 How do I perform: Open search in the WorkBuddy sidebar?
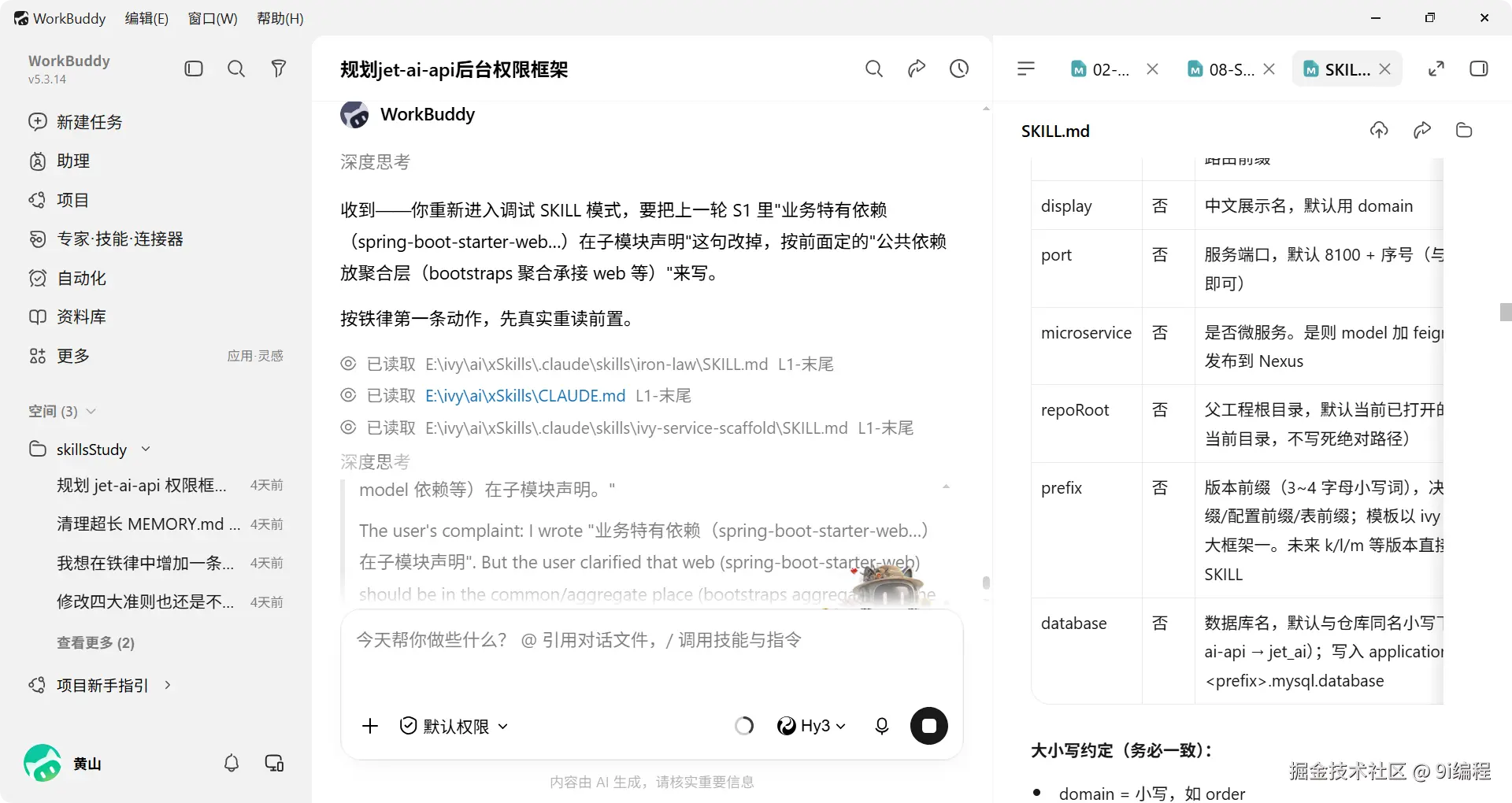[x=236, y=68]
